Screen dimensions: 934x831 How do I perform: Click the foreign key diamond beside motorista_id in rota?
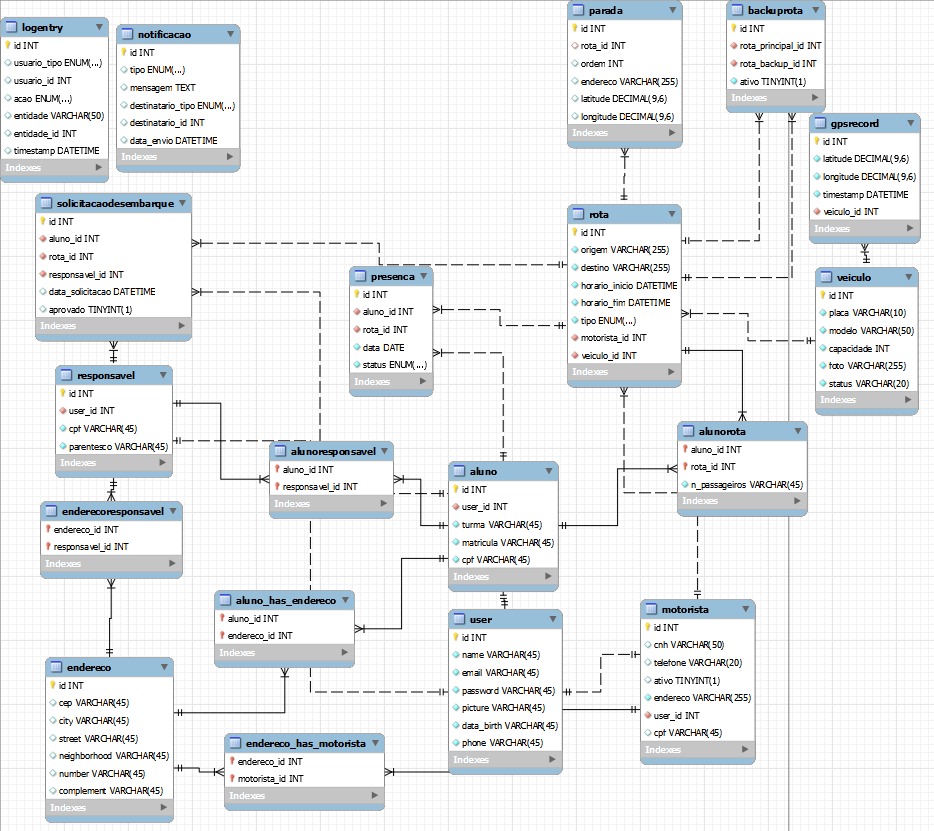573,338
